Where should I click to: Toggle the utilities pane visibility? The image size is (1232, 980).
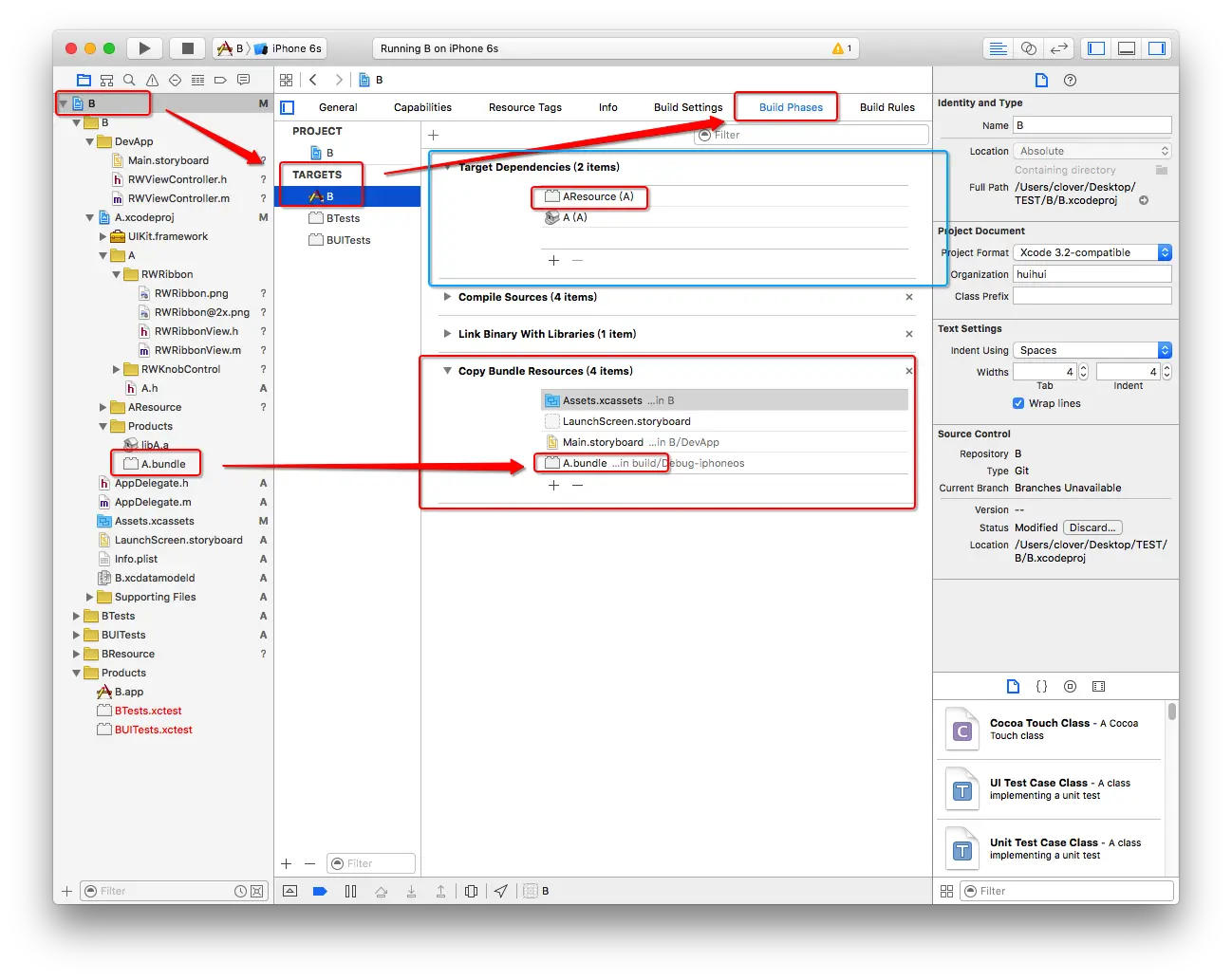(1157, 48)
